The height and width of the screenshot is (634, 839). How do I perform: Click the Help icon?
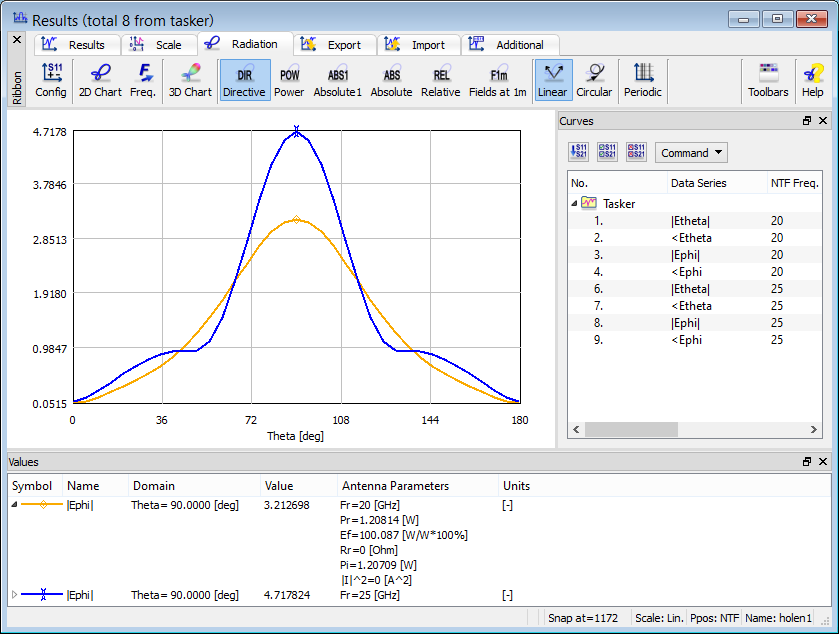click(812, 80)
